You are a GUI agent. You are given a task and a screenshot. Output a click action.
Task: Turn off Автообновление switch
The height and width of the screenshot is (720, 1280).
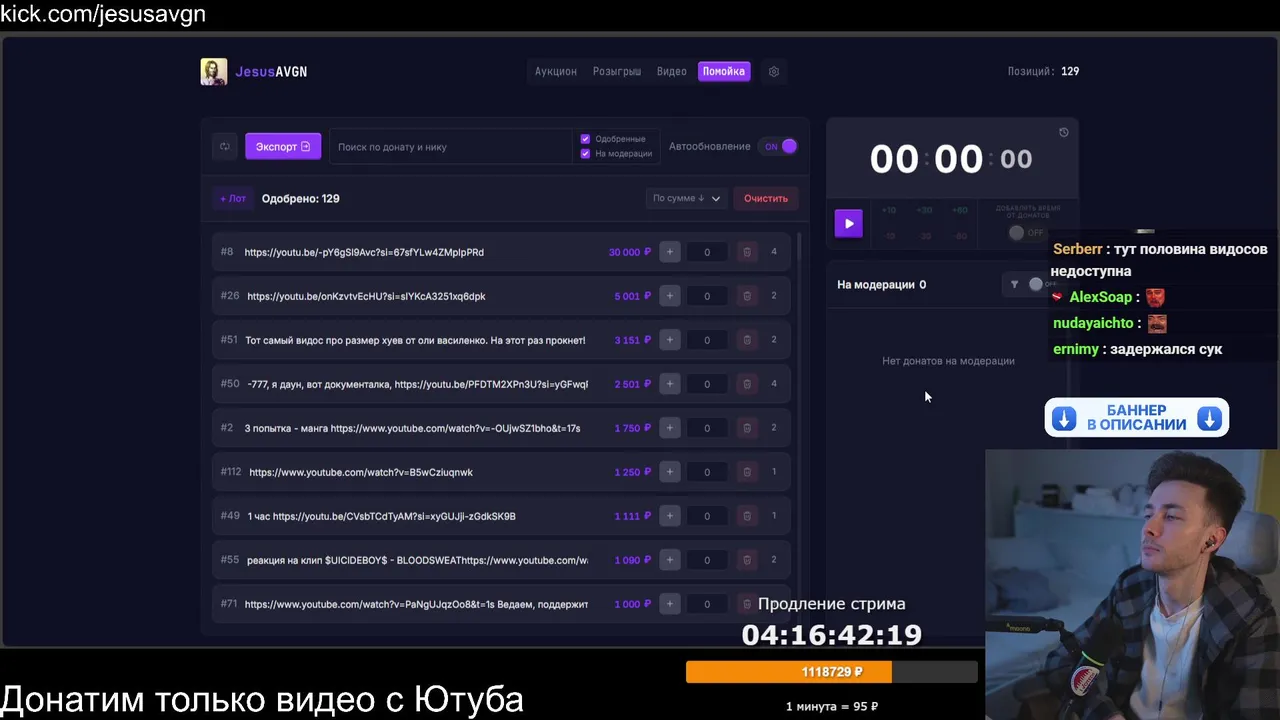(x=779, y=147)
